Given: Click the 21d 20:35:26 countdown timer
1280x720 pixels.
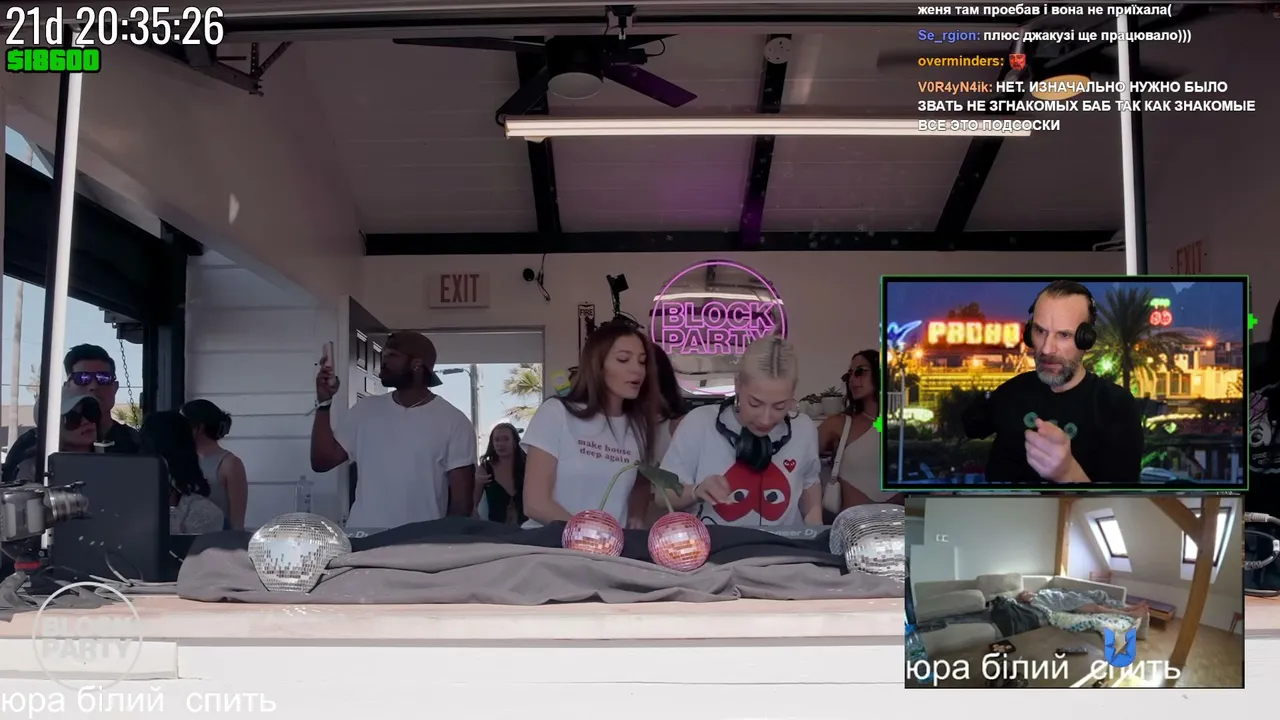Looking at the screenshot, I should click(114, 27).
